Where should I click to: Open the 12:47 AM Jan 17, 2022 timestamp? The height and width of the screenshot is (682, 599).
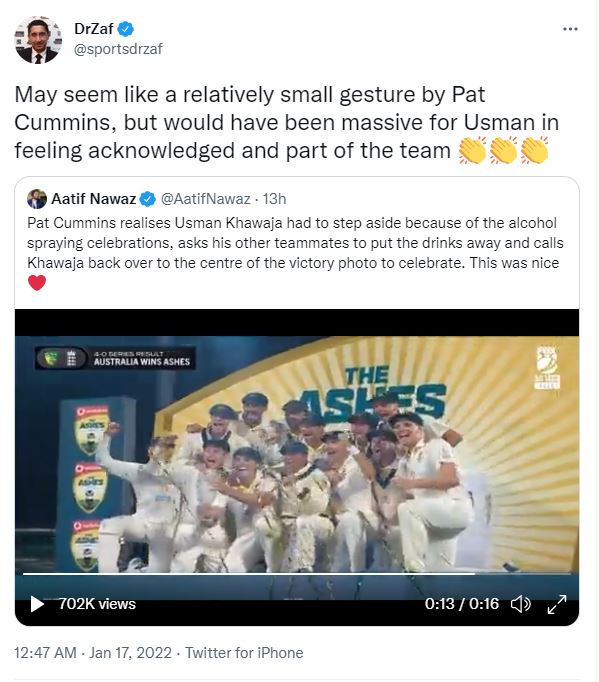pos(93,653)
